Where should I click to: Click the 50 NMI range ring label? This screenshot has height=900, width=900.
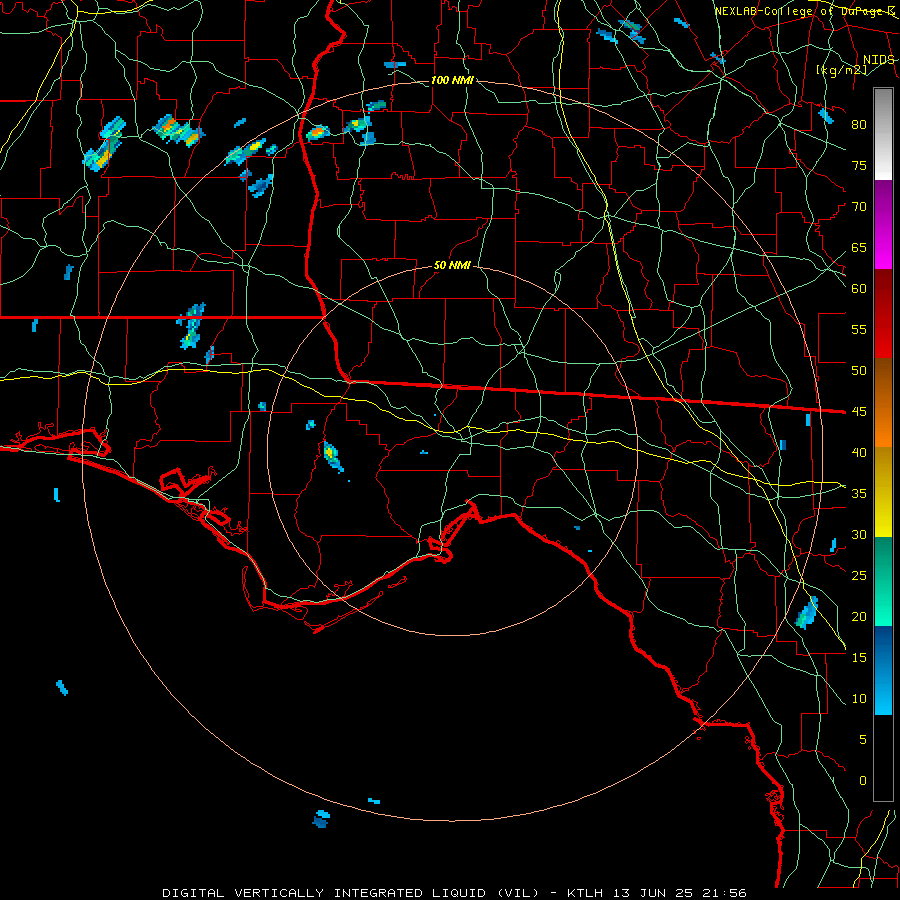tap(452, 265)
